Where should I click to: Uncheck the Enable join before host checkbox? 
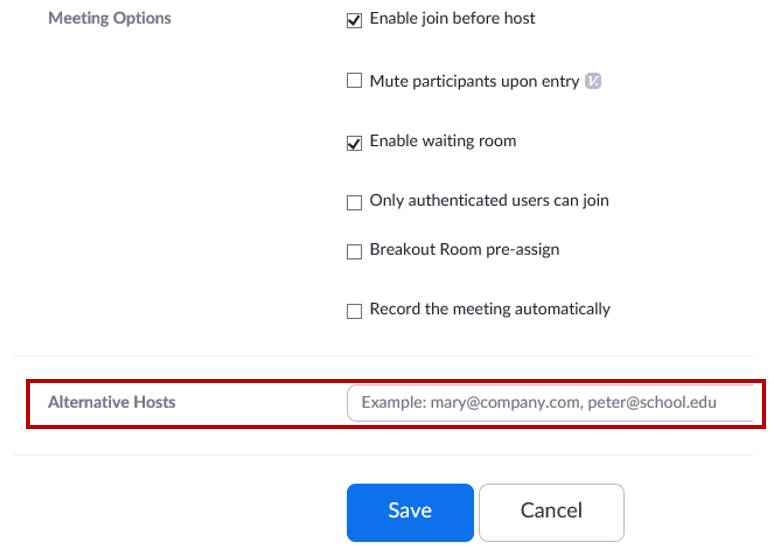click(x=354, y=21)
